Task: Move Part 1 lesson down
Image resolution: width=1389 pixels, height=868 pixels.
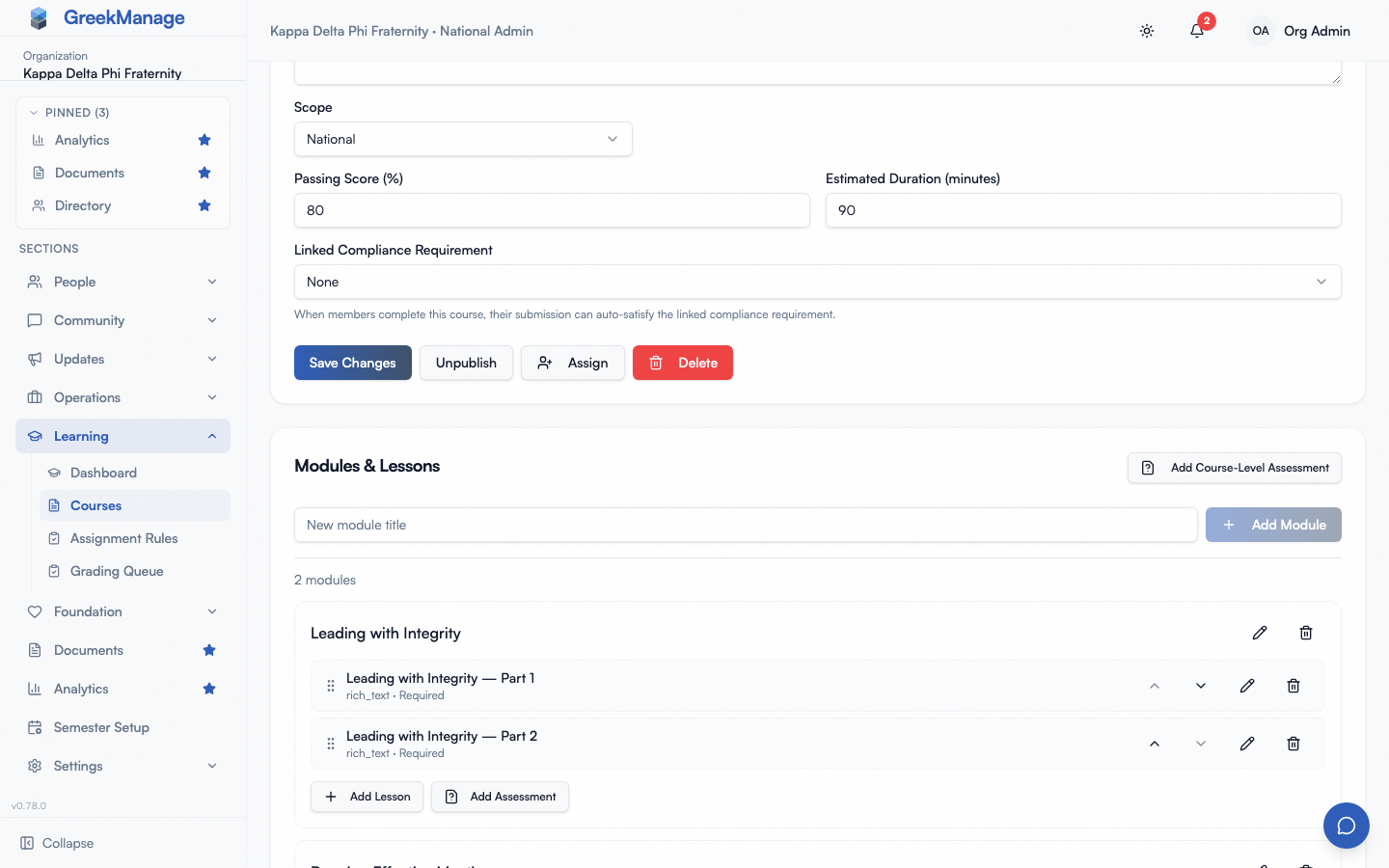Action: (1201, 686)
